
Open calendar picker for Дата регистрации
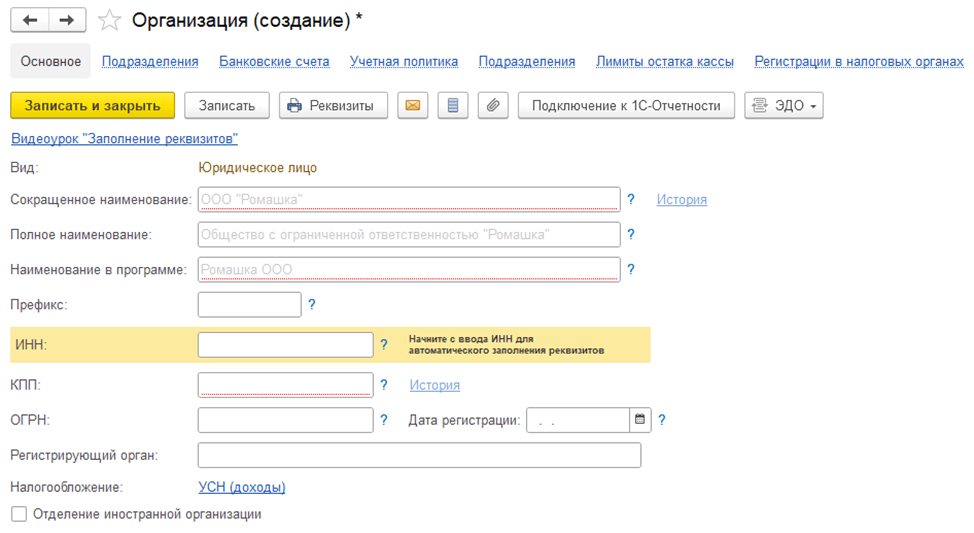pyautogui.click(x=640, y=420)
